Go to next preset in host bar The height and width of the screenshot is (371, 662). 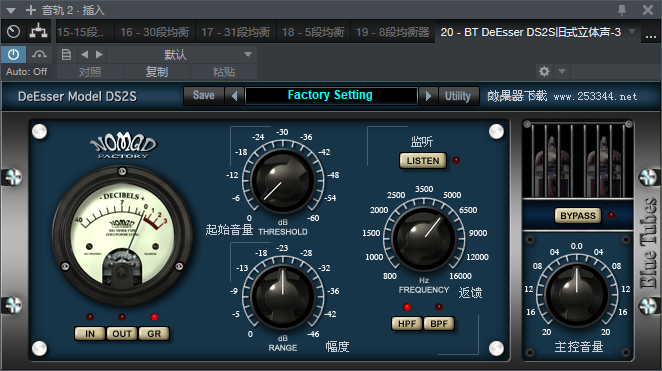[x=99, y=54]
